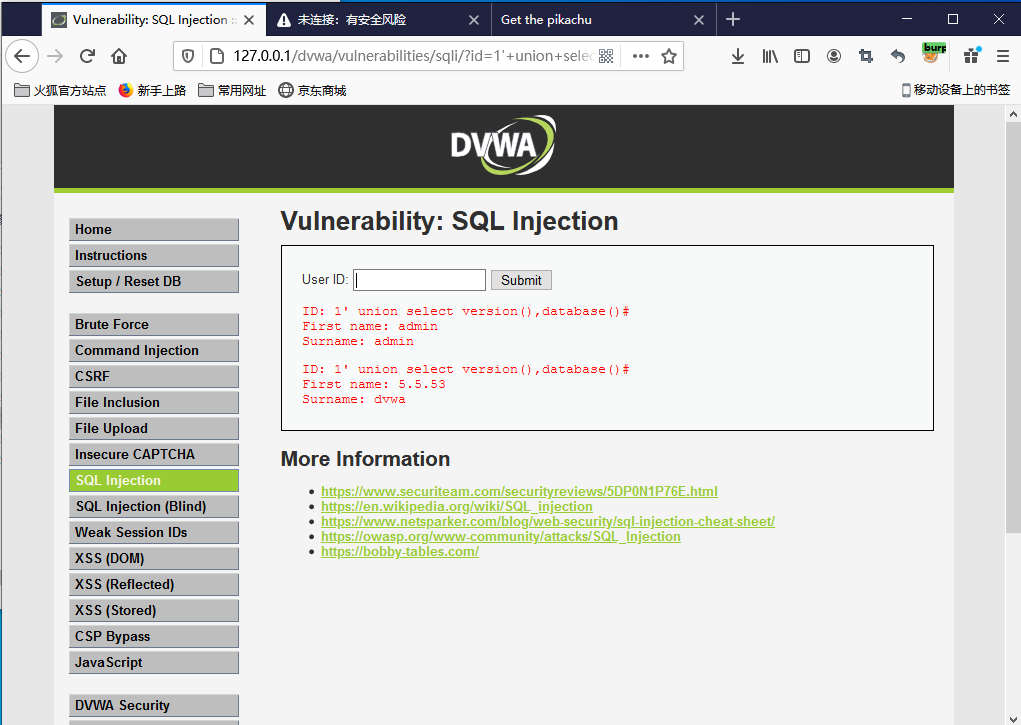Open SQL Injection (Blind) page
The width and height of the screenshot is (1021, 725).
point(154,507)
